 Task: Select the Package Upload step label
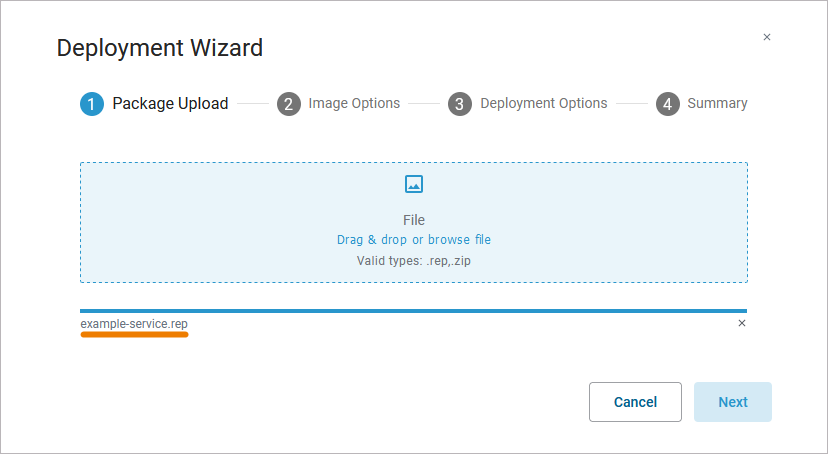(170, 103)
